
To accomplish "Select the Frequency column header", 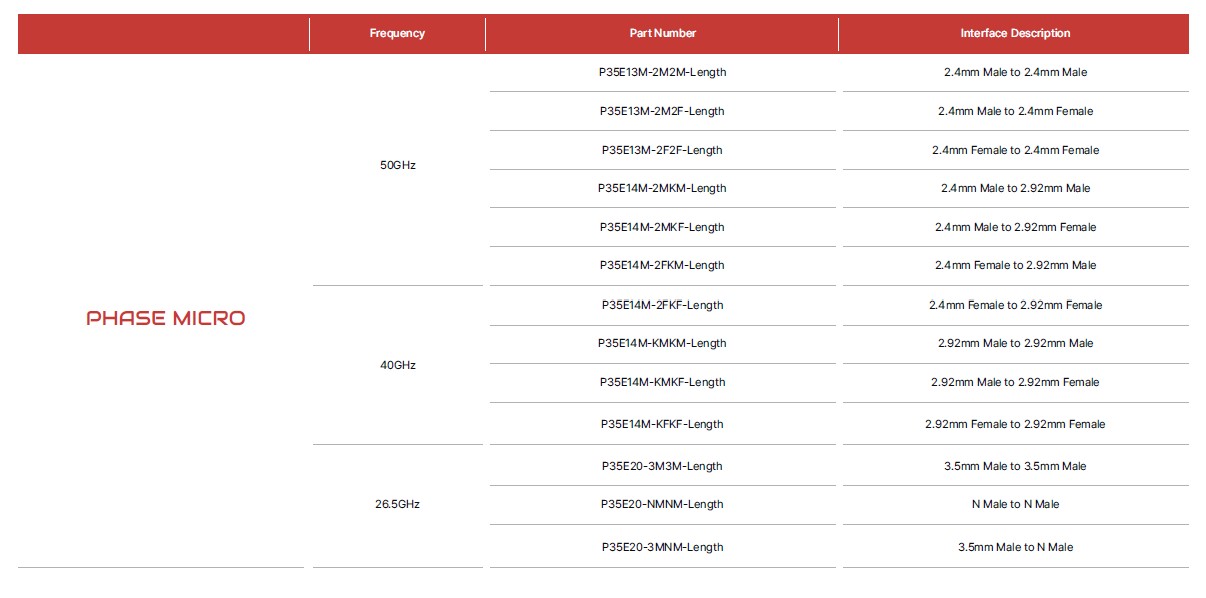I will click(397, 33).
